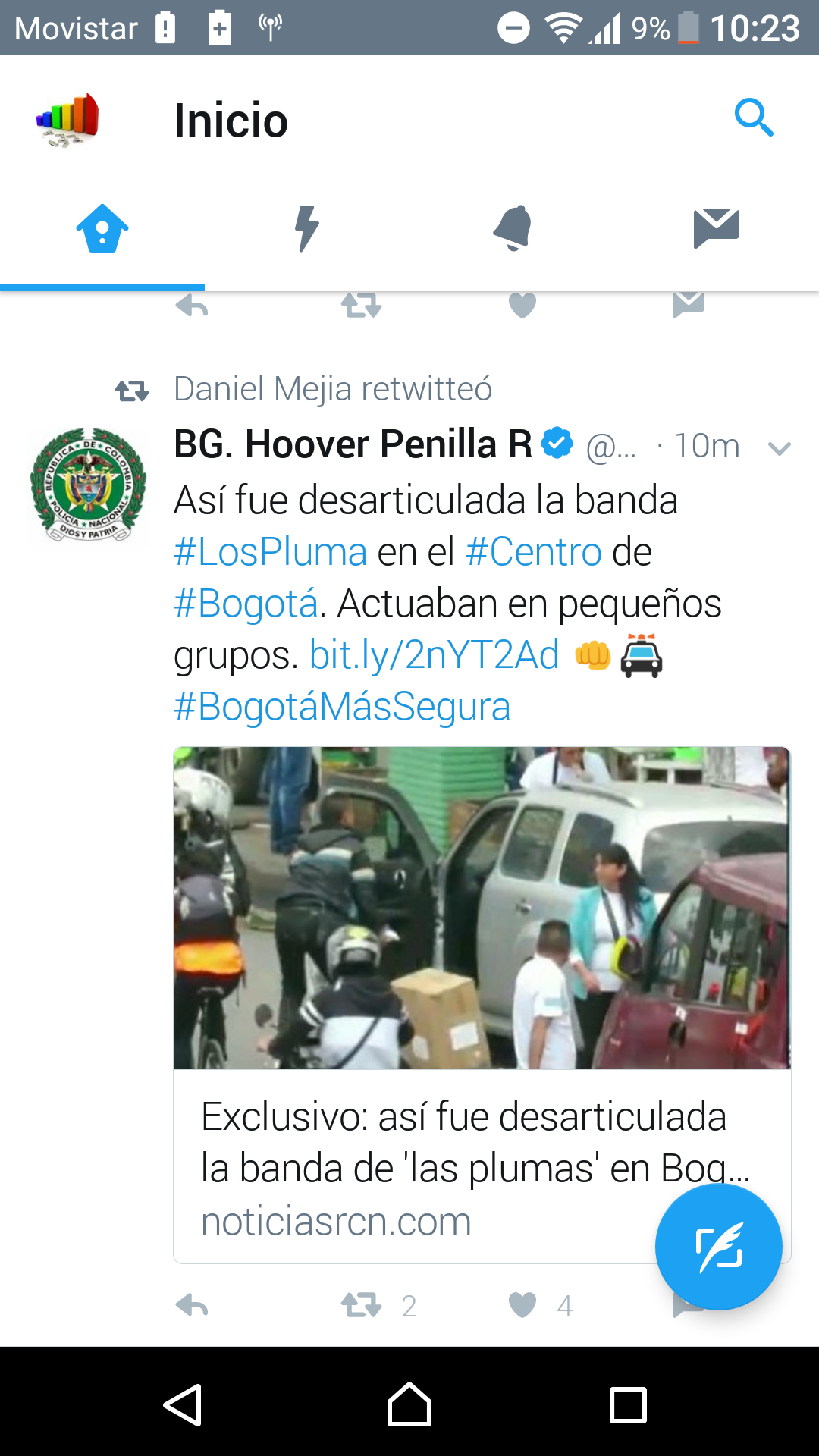Retweet the tweet showing 2 retweets
This screenshot has height=1456, width=819.
tap(361, 1305)
